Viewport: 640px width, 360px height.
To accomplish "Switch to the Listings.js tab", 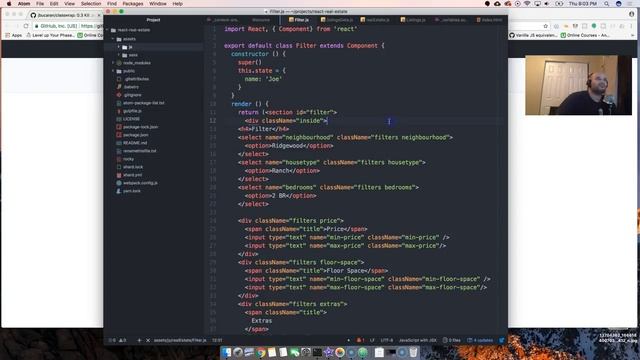I will point(413,20).
